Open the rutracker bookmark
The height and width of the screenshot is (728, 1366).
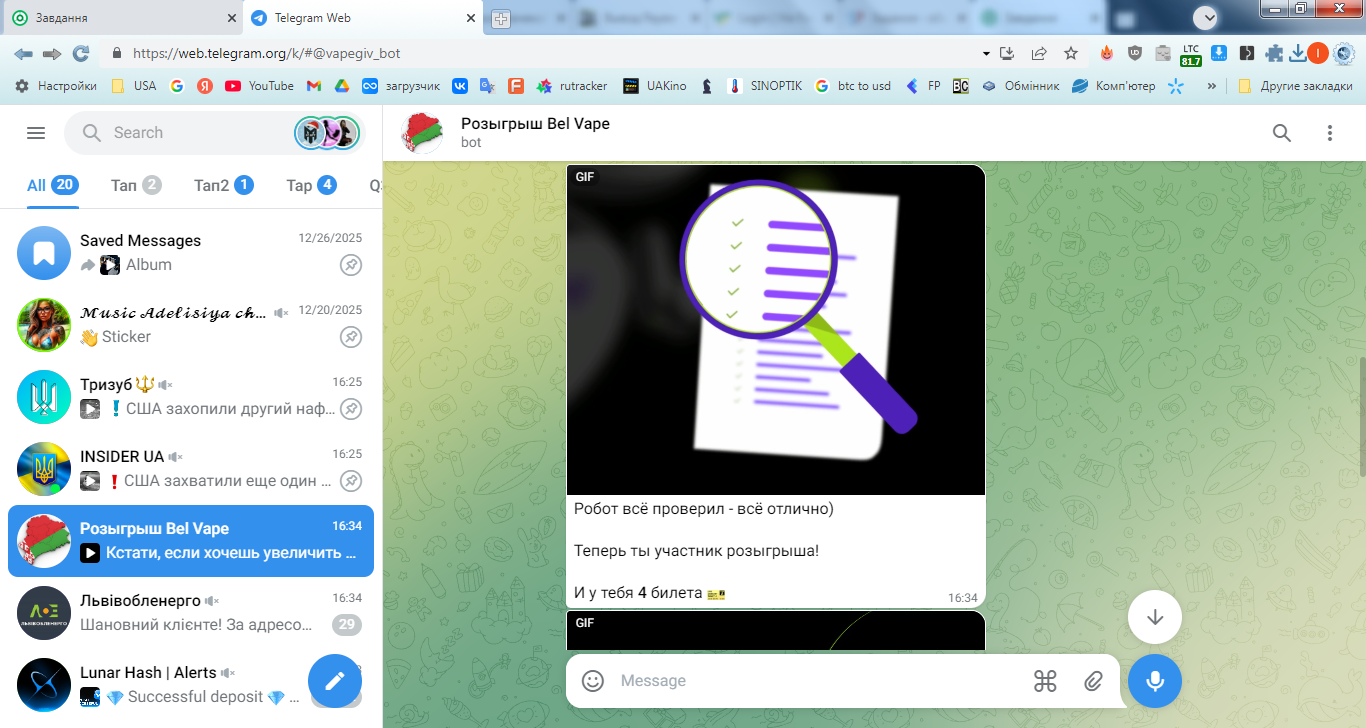pyautogui.click(x=572, y=86)
